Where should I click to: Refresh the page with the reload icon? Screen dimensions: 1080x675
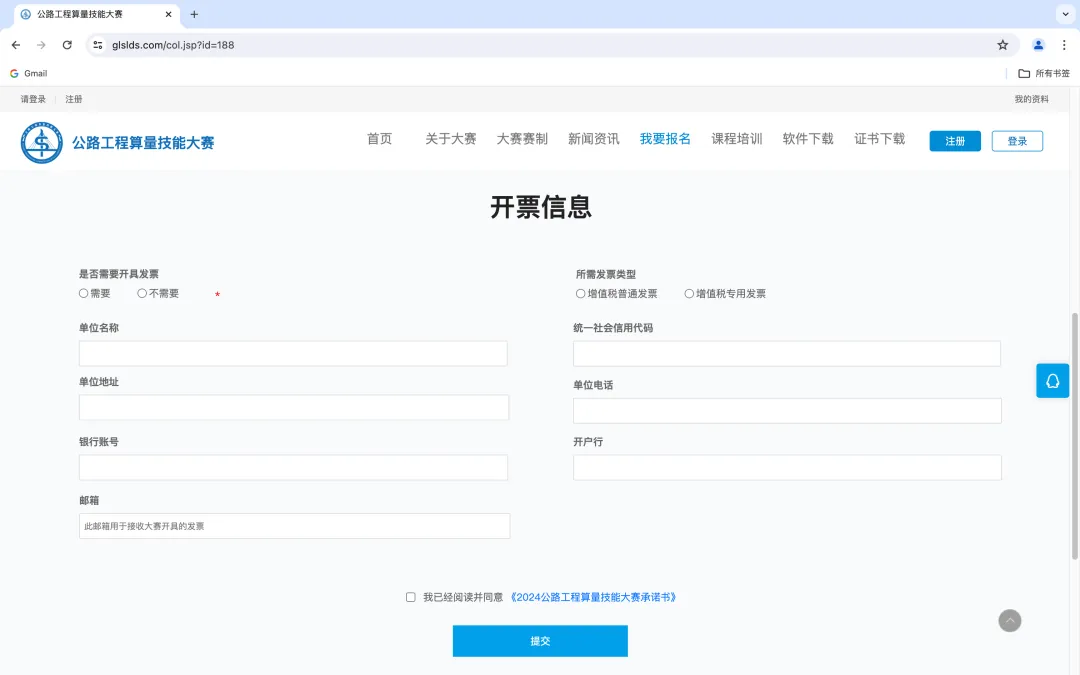(x=67, y=44)
